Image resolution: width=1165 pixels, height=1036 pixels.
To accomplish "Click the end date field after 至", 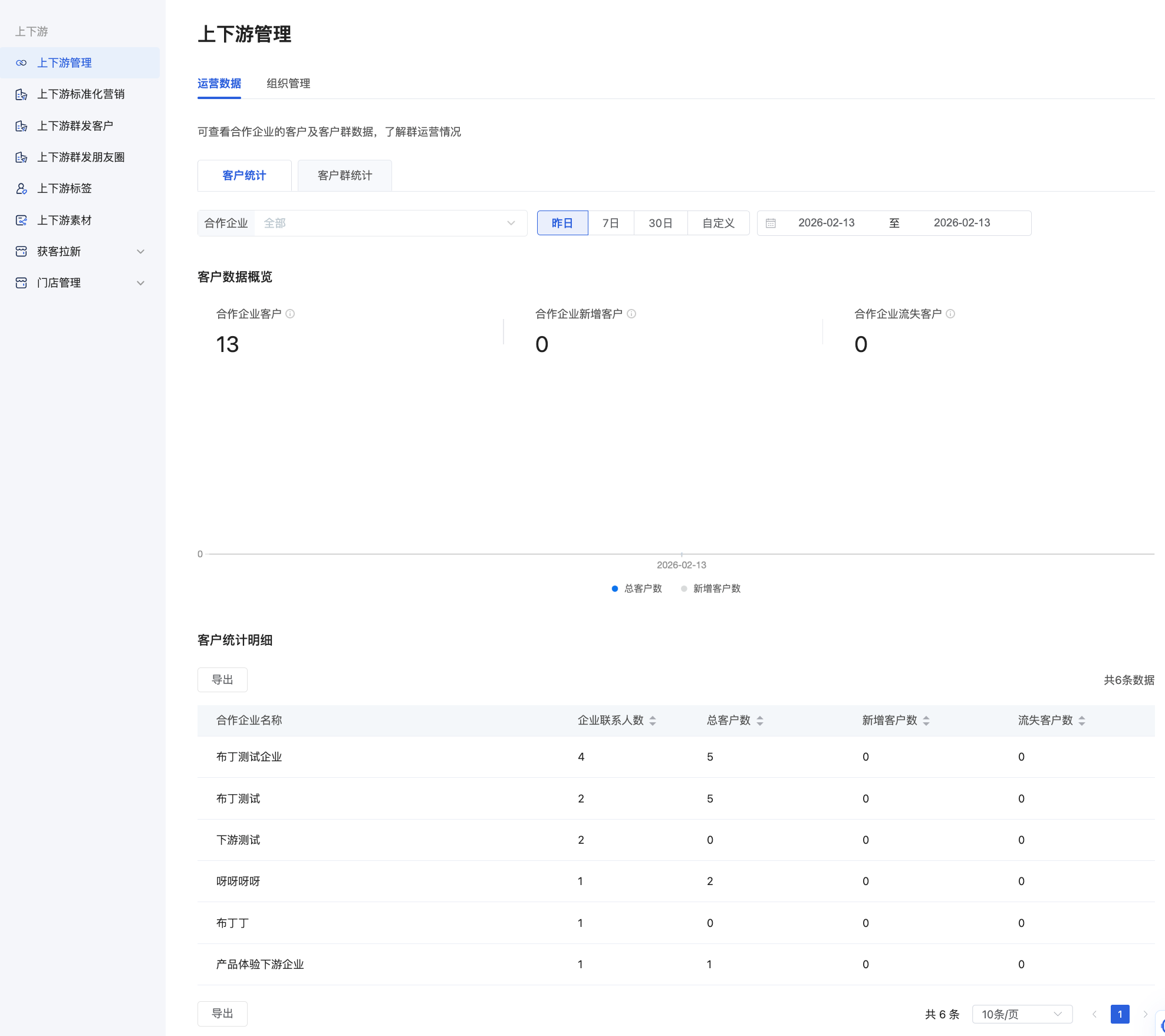I will [x=962, y=223].
